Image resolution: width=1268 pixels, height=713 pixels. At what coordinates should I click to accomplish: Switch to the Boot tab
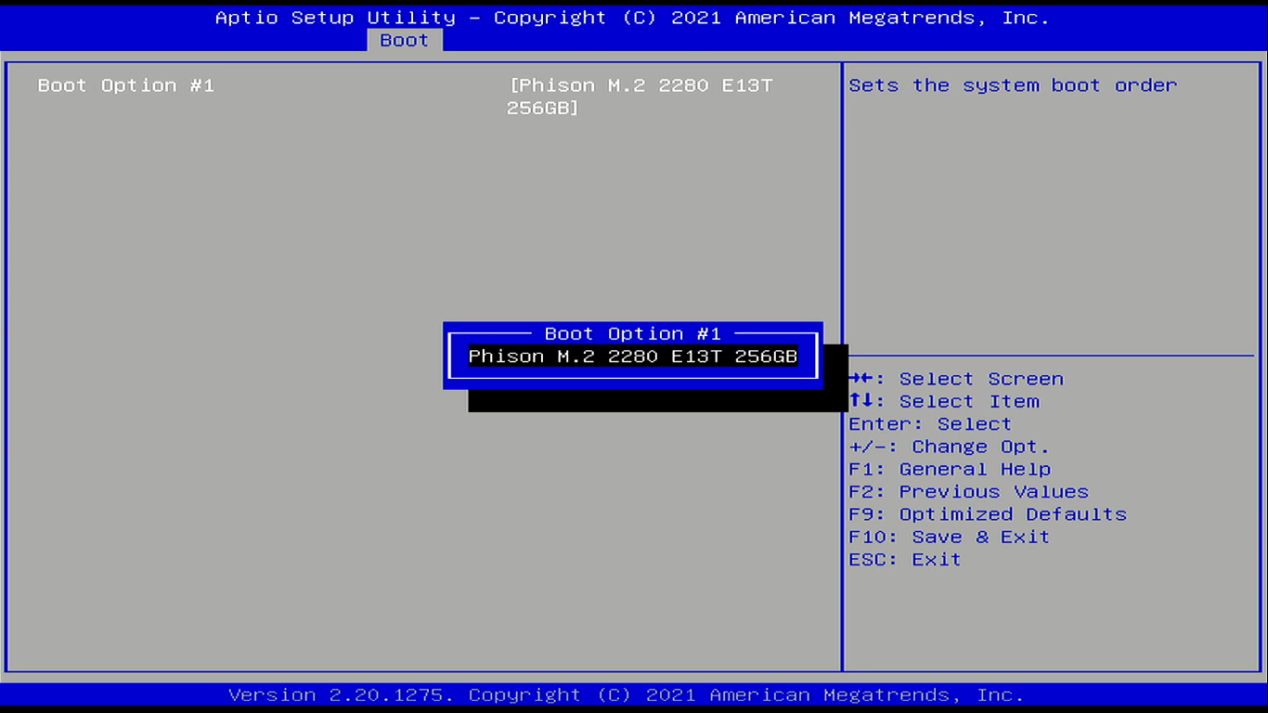coord(404,40)
